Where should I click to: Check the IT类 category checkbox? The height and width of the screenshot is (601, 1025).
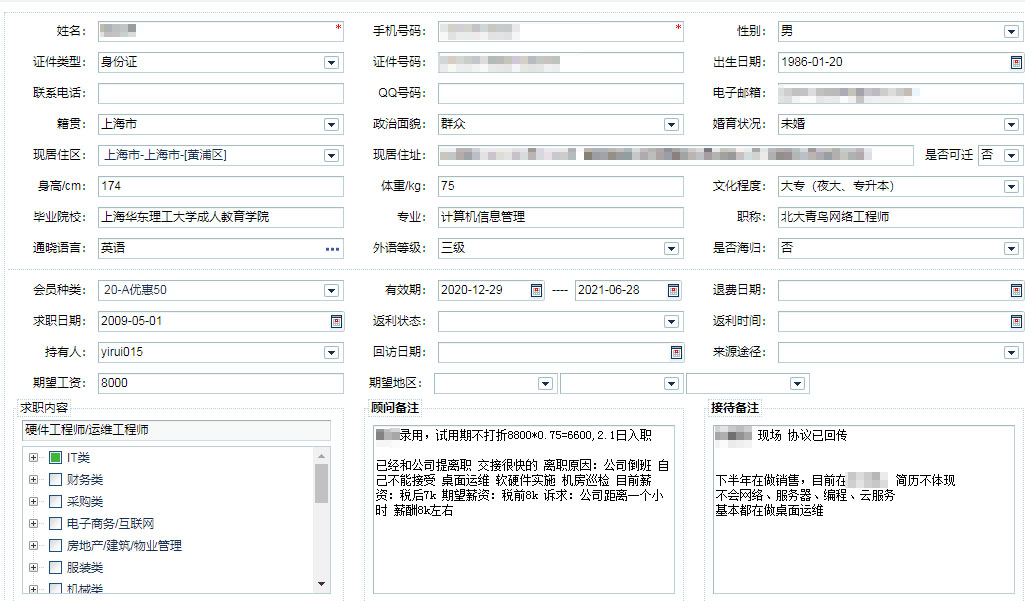coord(56,458)
